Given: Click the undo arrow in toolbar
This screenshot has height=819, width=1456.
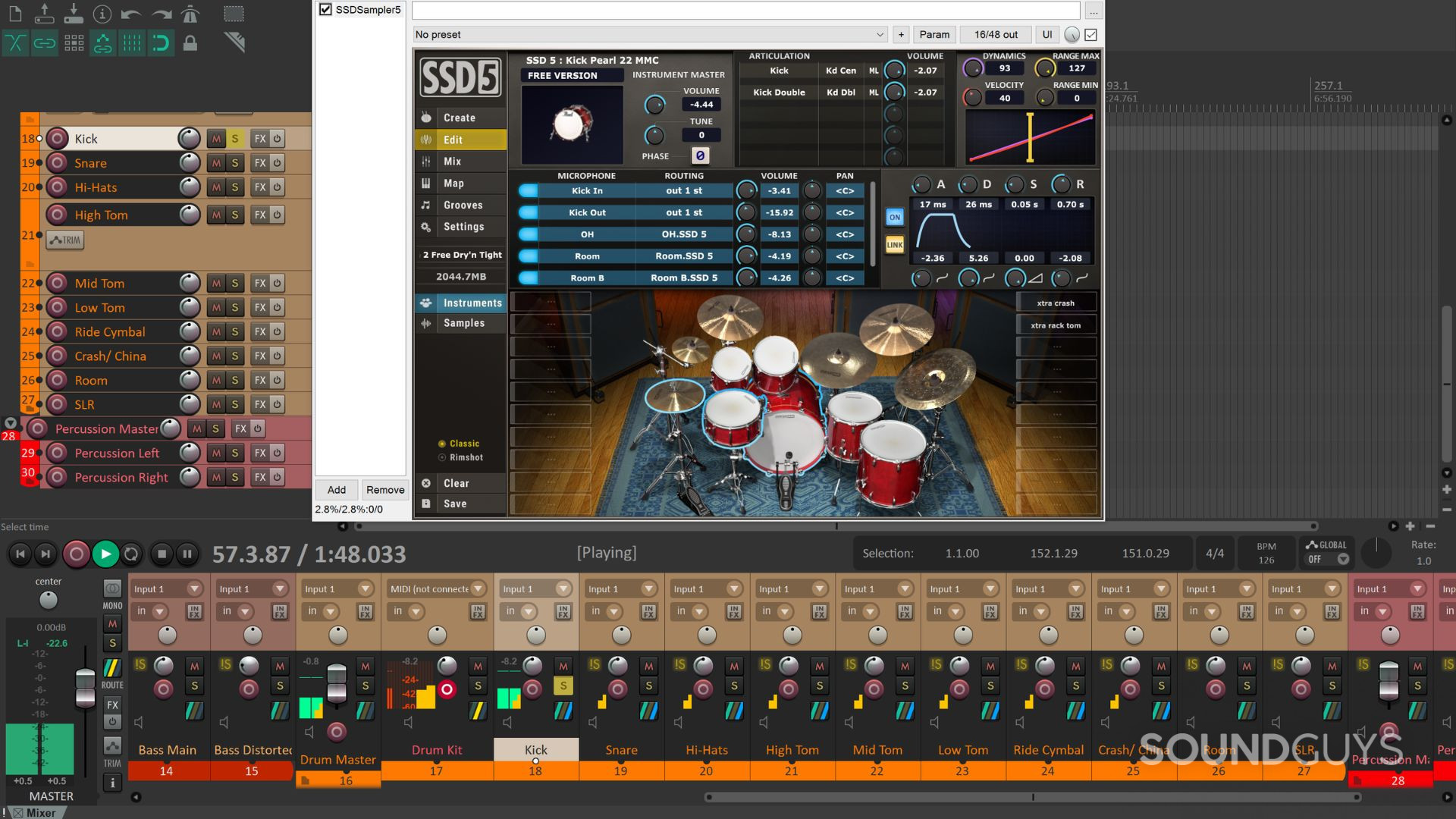Looking at the screenshot, I should 131,14.
